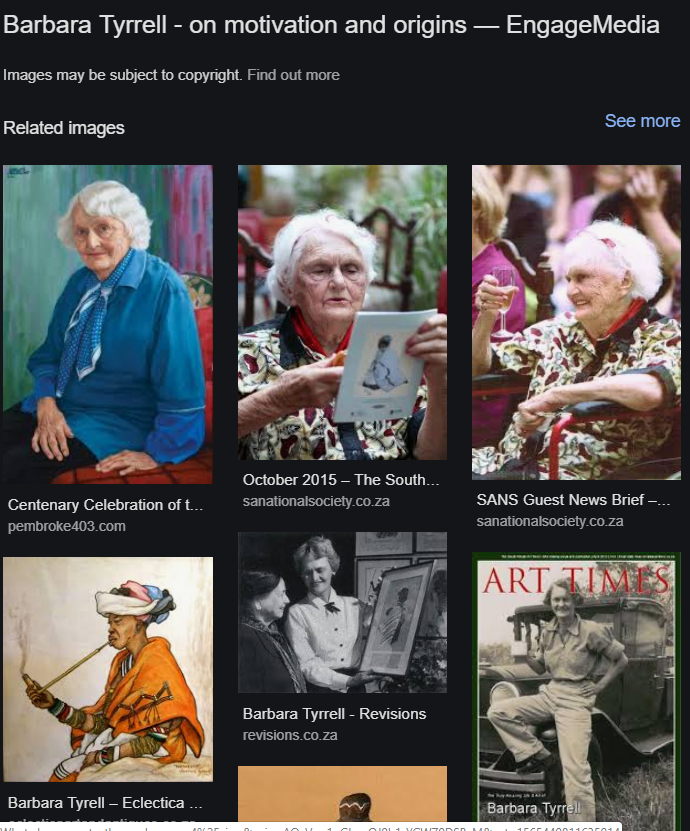Open the black-and-white framed artwork photo
690x831 pixels.
342,612
